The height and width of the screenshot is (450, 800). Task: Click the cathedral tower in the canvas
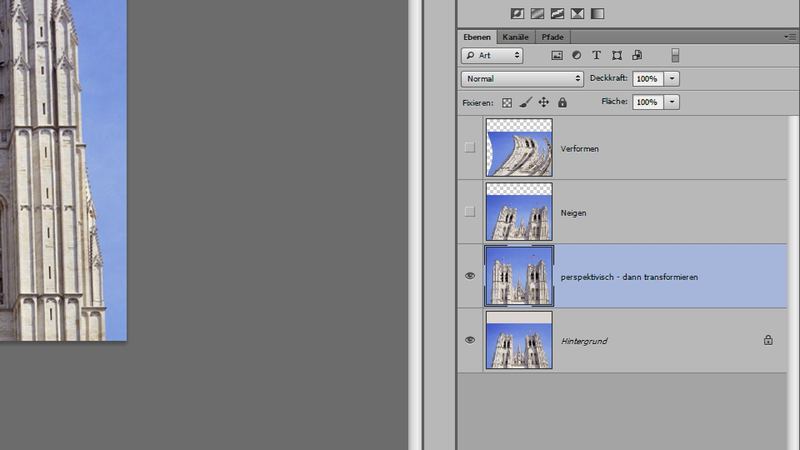coord(51,170)
